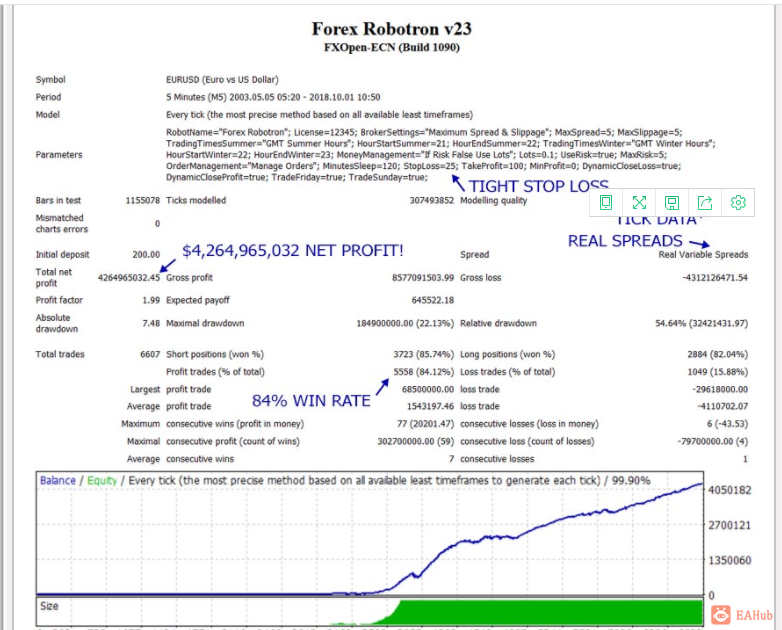Click the "Size" label in lower chart panel

pos(49,606)
